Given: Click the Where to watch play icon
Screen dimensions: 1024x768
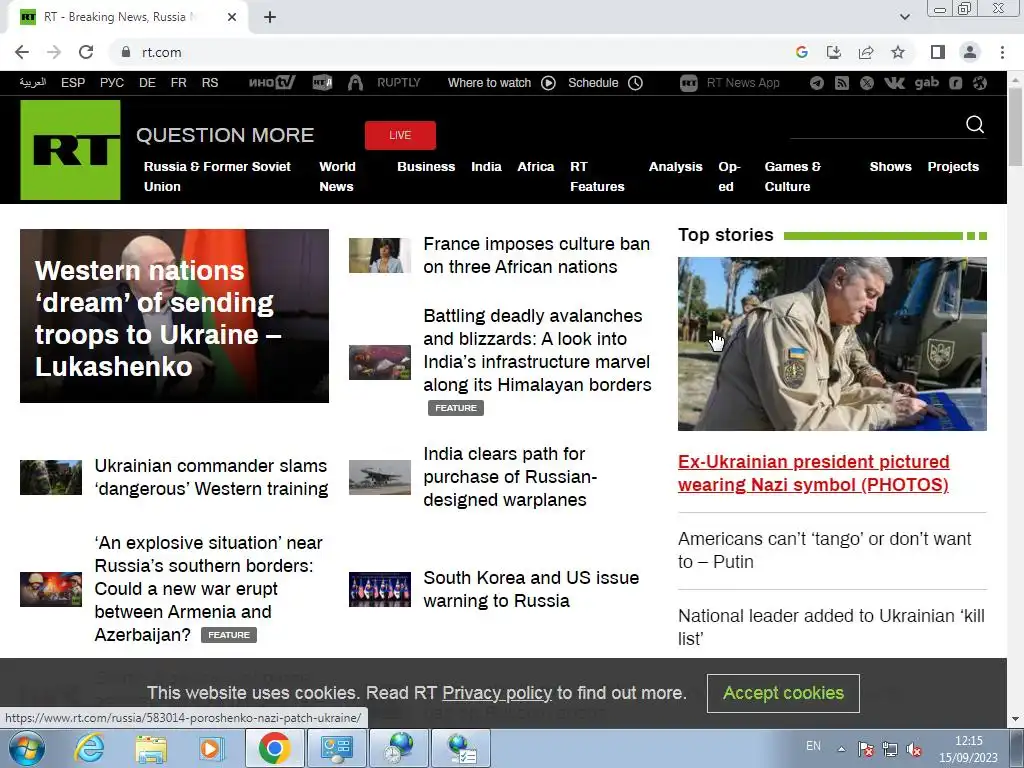Looking at the screenshot, I should (x=549, y=83).
